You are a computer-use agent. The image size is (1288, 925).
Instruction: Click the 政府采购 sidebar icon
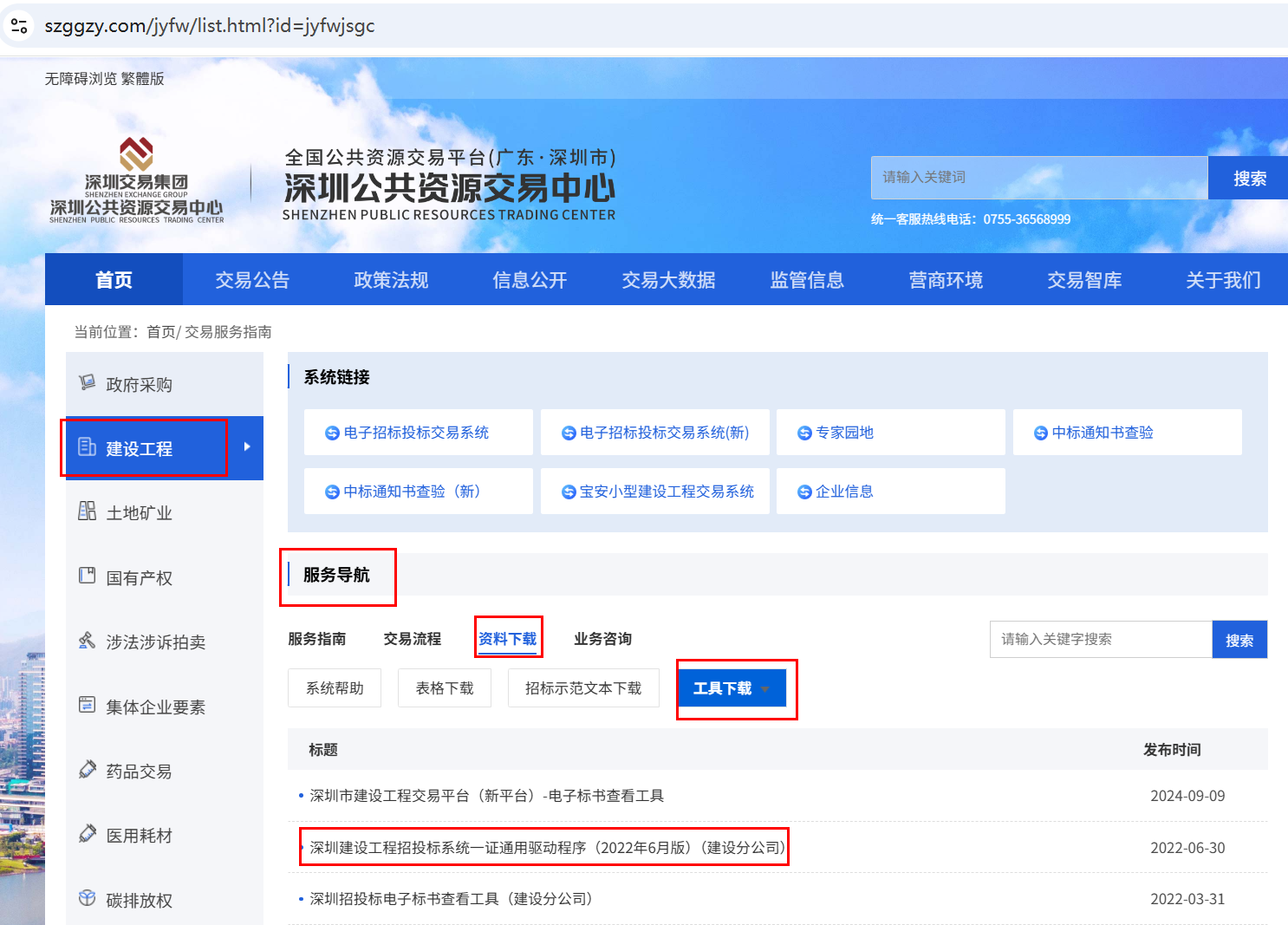(87, 383)
